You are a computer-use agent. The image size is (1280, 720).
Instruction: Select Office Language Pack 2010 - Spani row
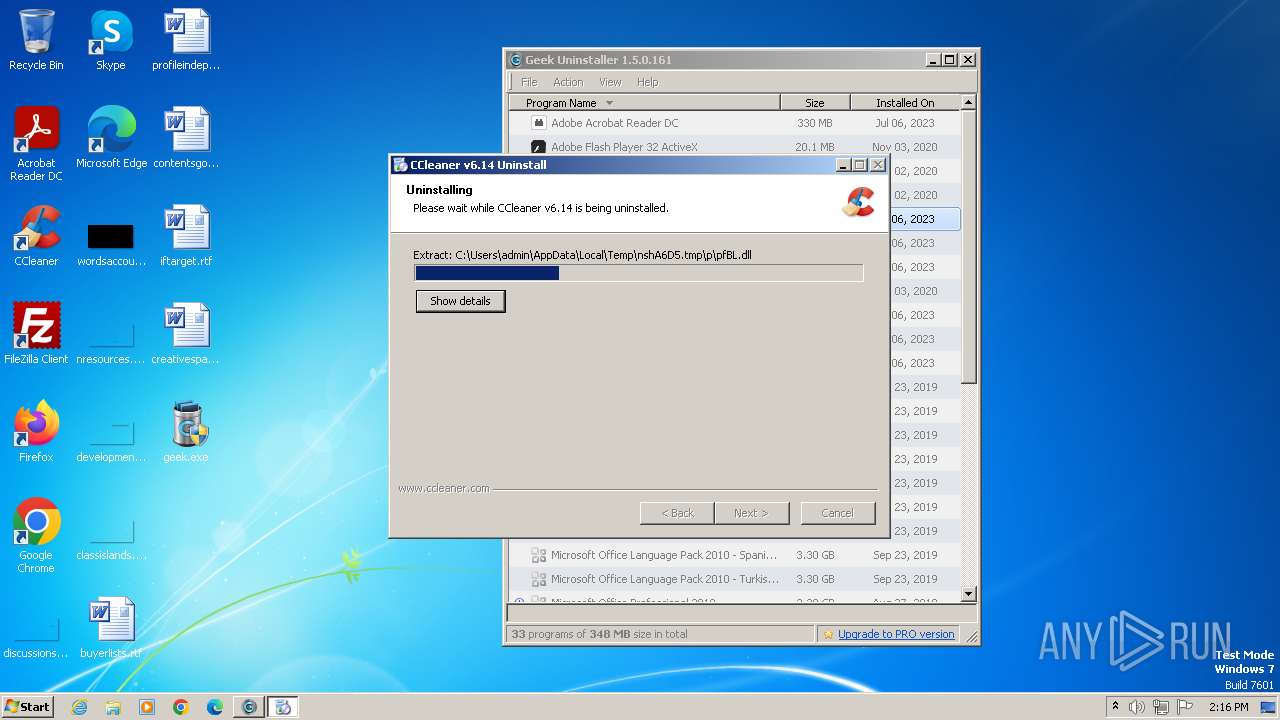[x=735, y=555]
